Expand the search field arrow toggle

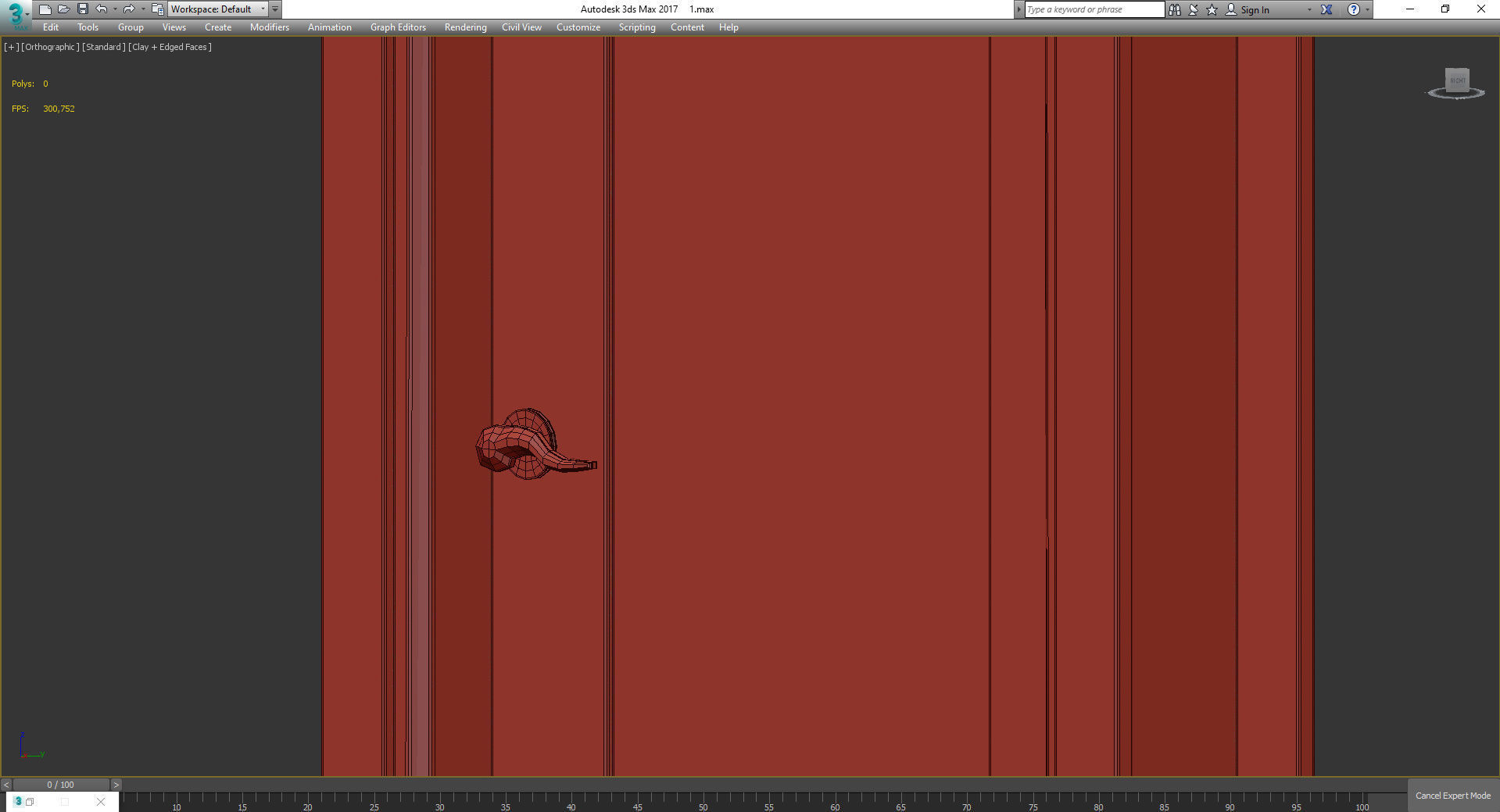pos(1018,9)
